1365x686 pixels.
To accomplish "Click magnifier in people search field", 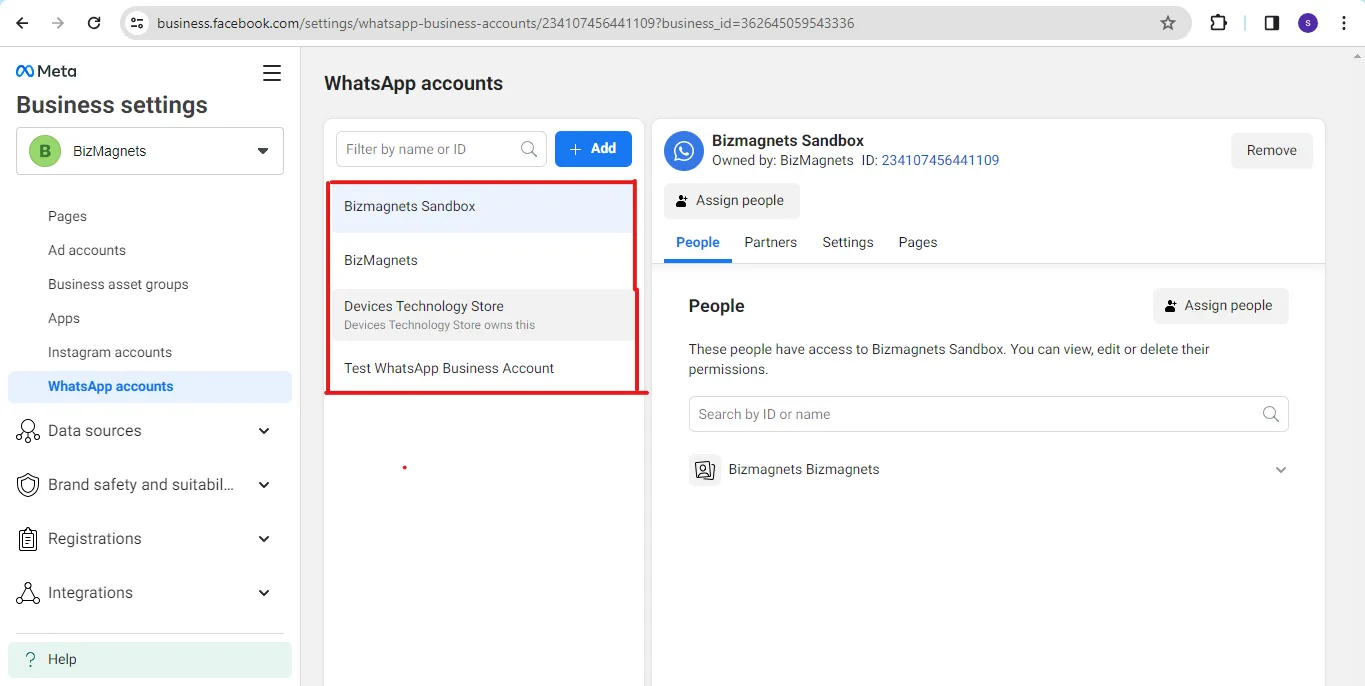I will pyautogui.click(x=1271, y=414).
